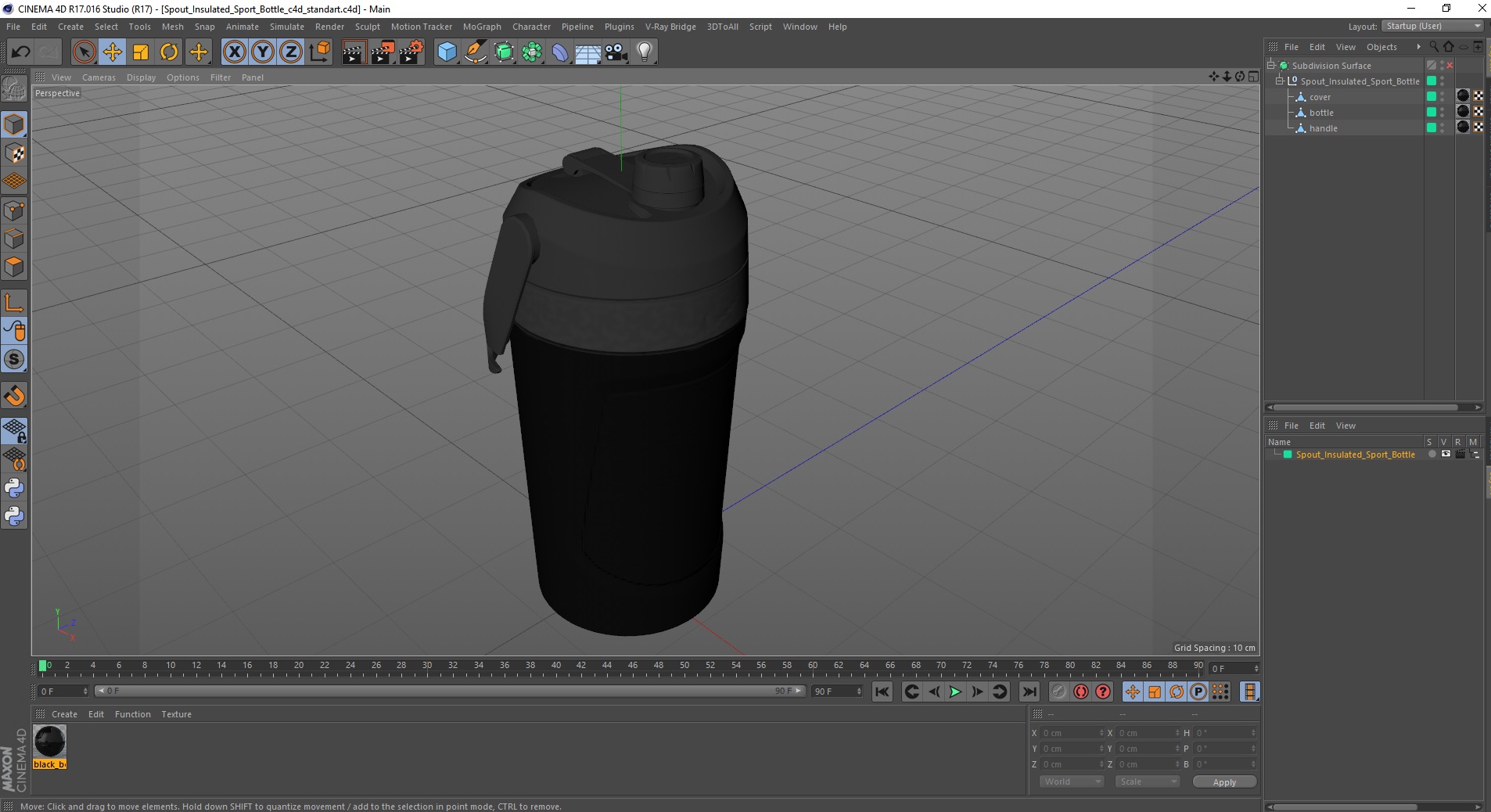Open the World coordinate dropdown
Image resolution: width=1491 pixels, height=812 pixels.
point(1071,781)
